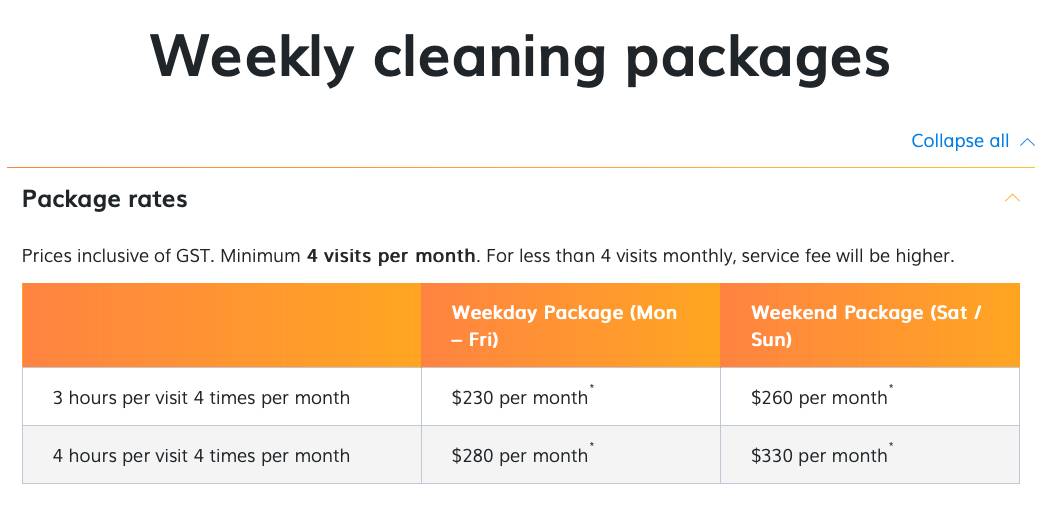The image size is (1054, 506).
Task: Click the asterisk after $260 per month
Action: point(891,388)
